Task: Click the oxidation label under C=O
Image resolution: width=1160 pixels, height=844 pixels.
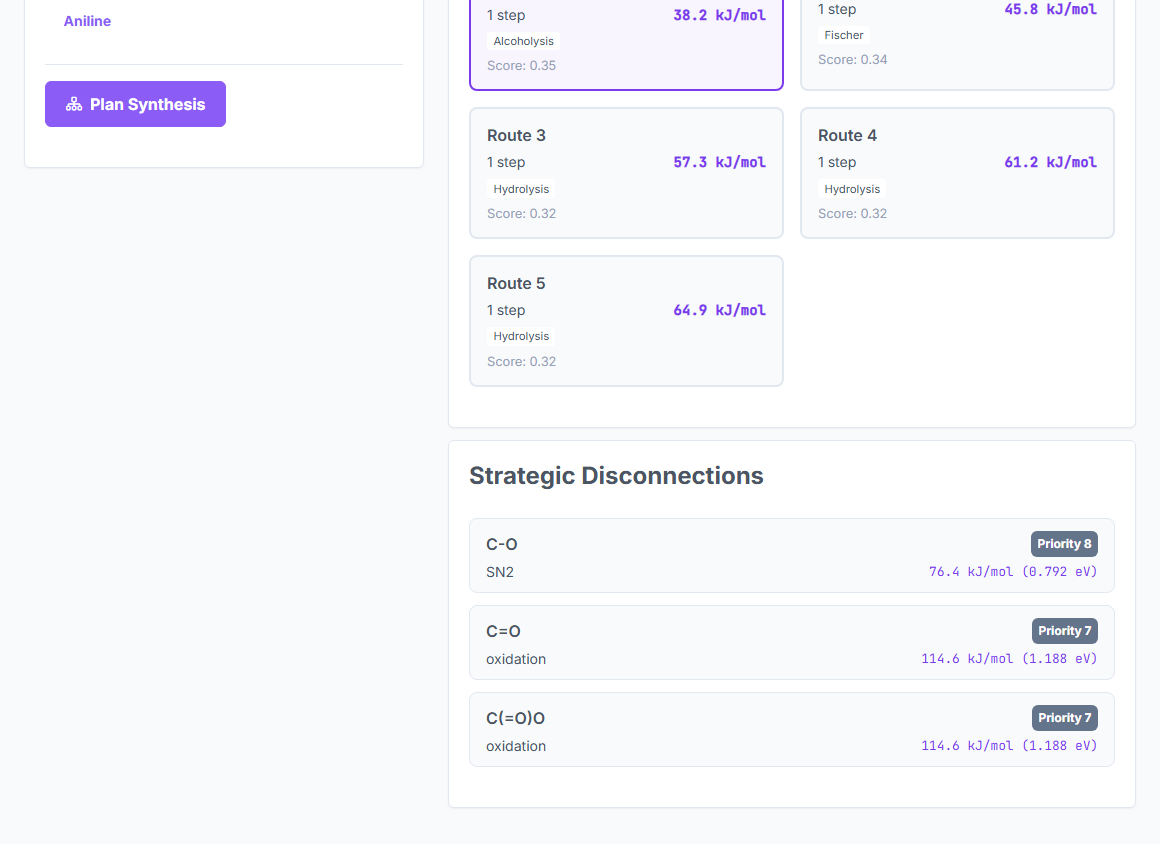Action: tap(516, 659)
